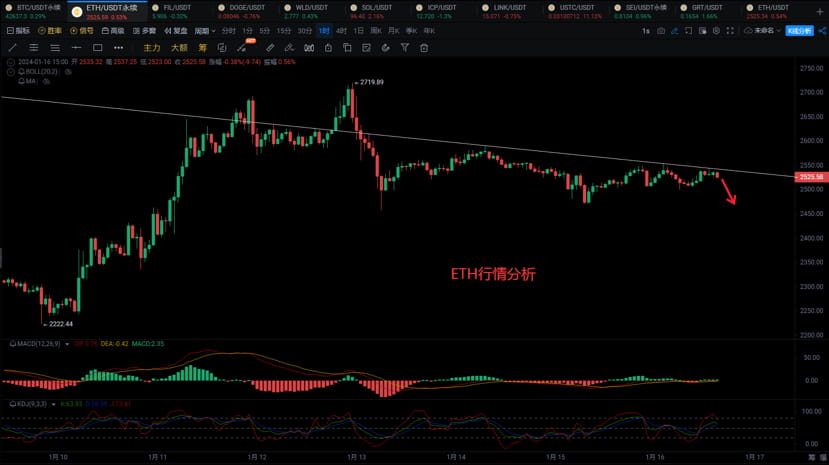Enter fullscreen chart mode
The height and width of the screenshot is (465, 829).
(x=730, y=31)
